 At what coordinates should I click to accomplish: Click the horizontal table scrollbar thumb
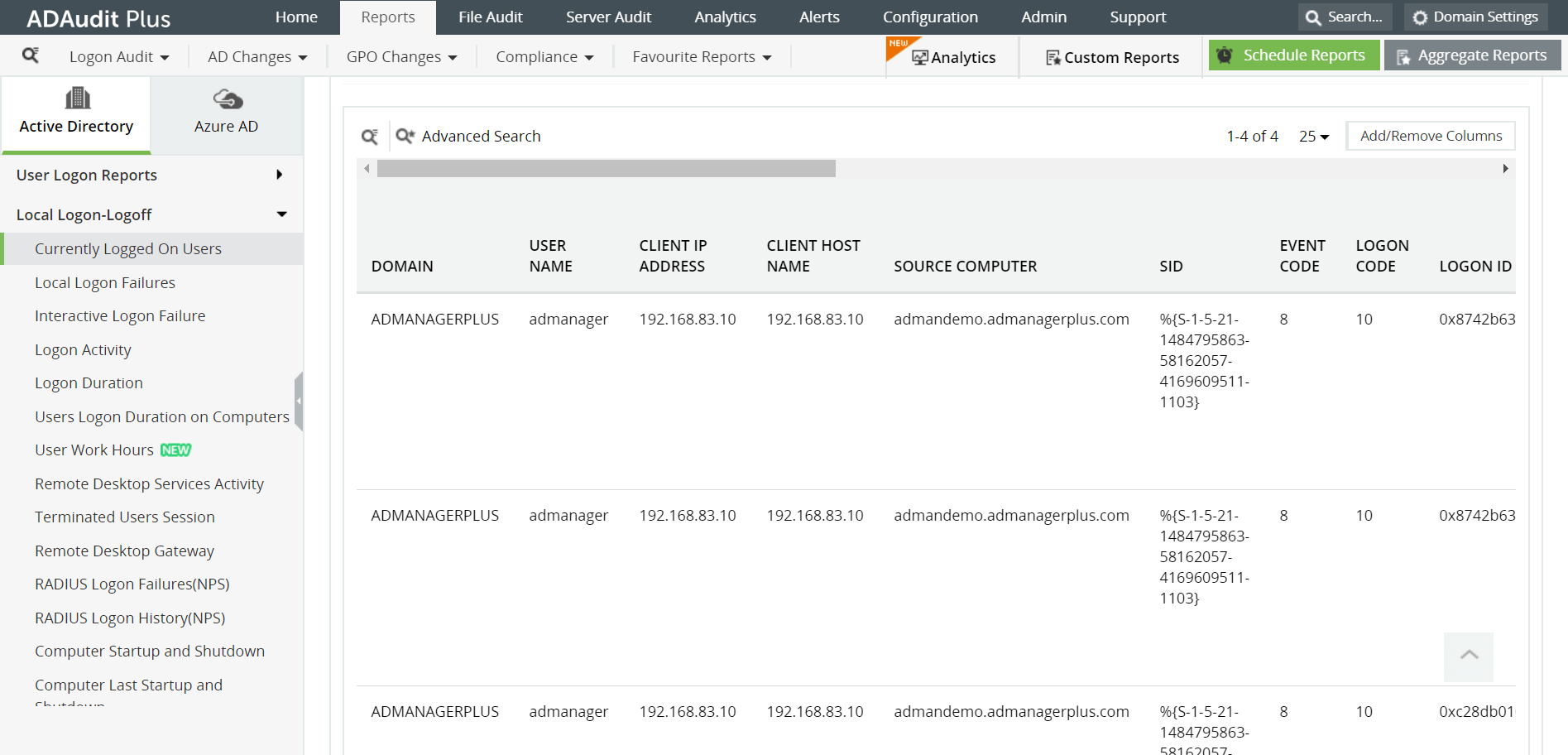607,169
